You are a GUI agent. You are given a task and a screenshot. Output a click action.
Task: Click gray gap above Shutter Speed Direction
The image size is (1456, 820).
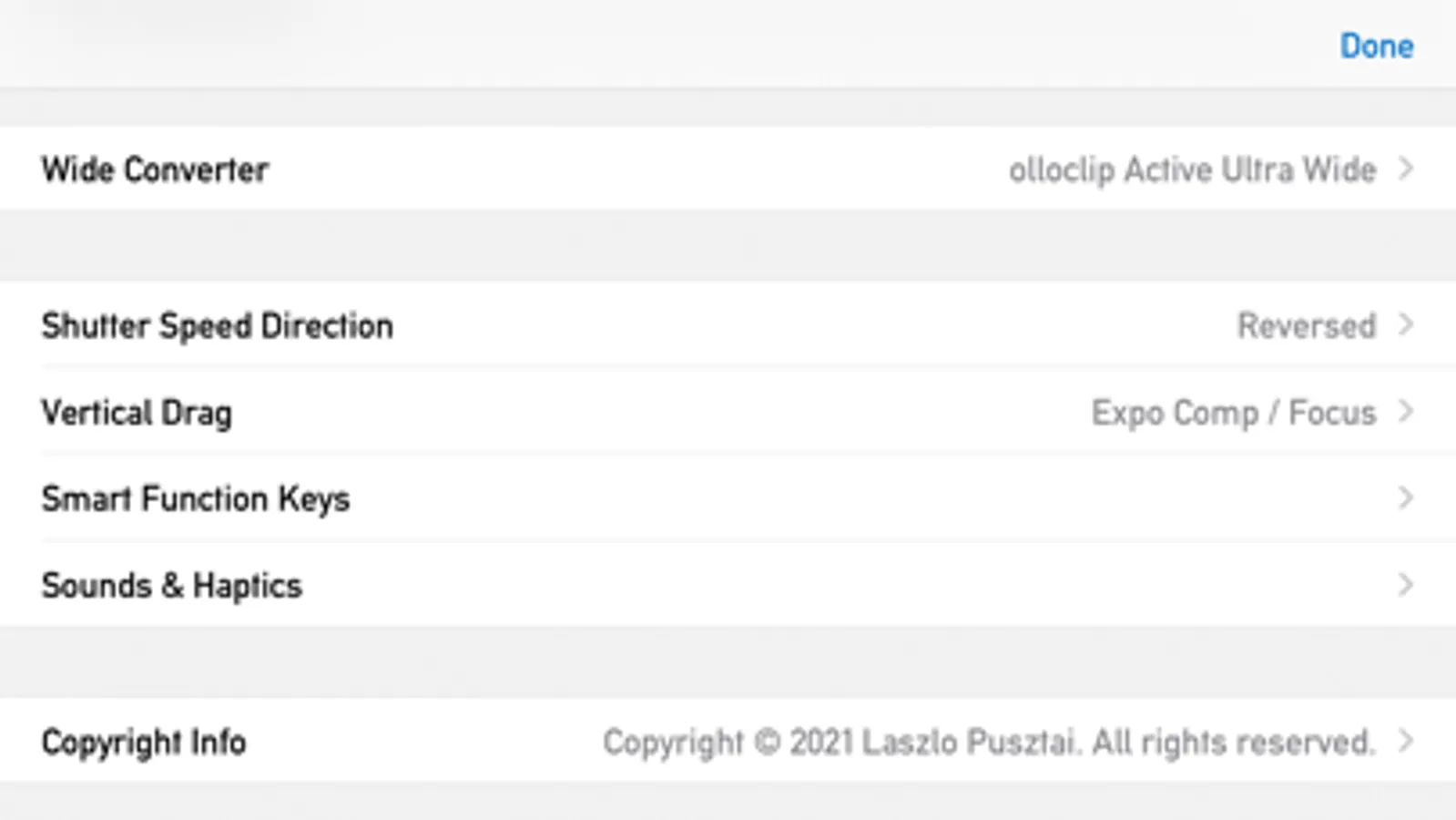click(728, 246)
